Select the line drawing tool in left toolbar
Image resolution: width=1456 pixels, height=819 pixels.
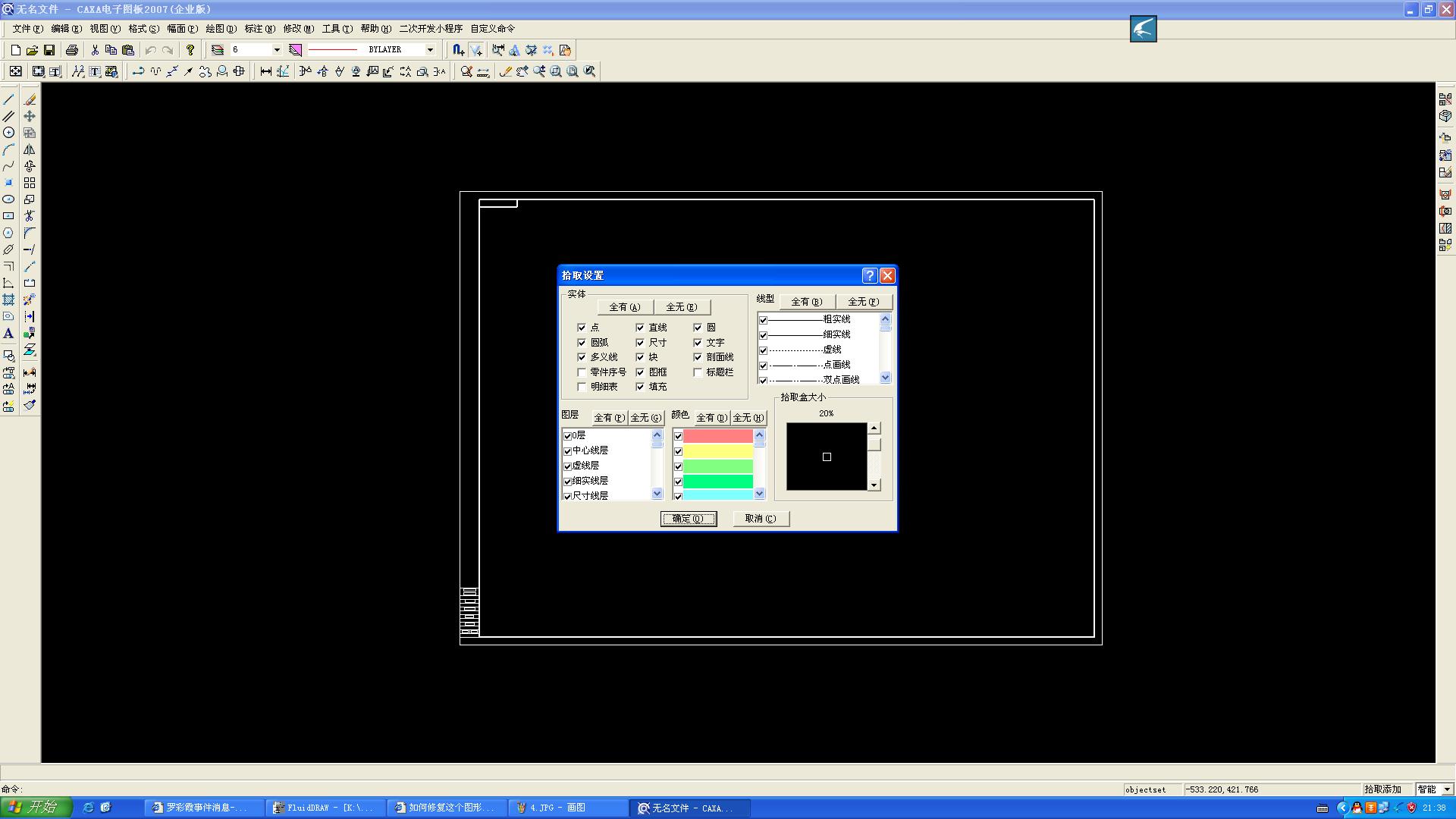pos(9,99)
